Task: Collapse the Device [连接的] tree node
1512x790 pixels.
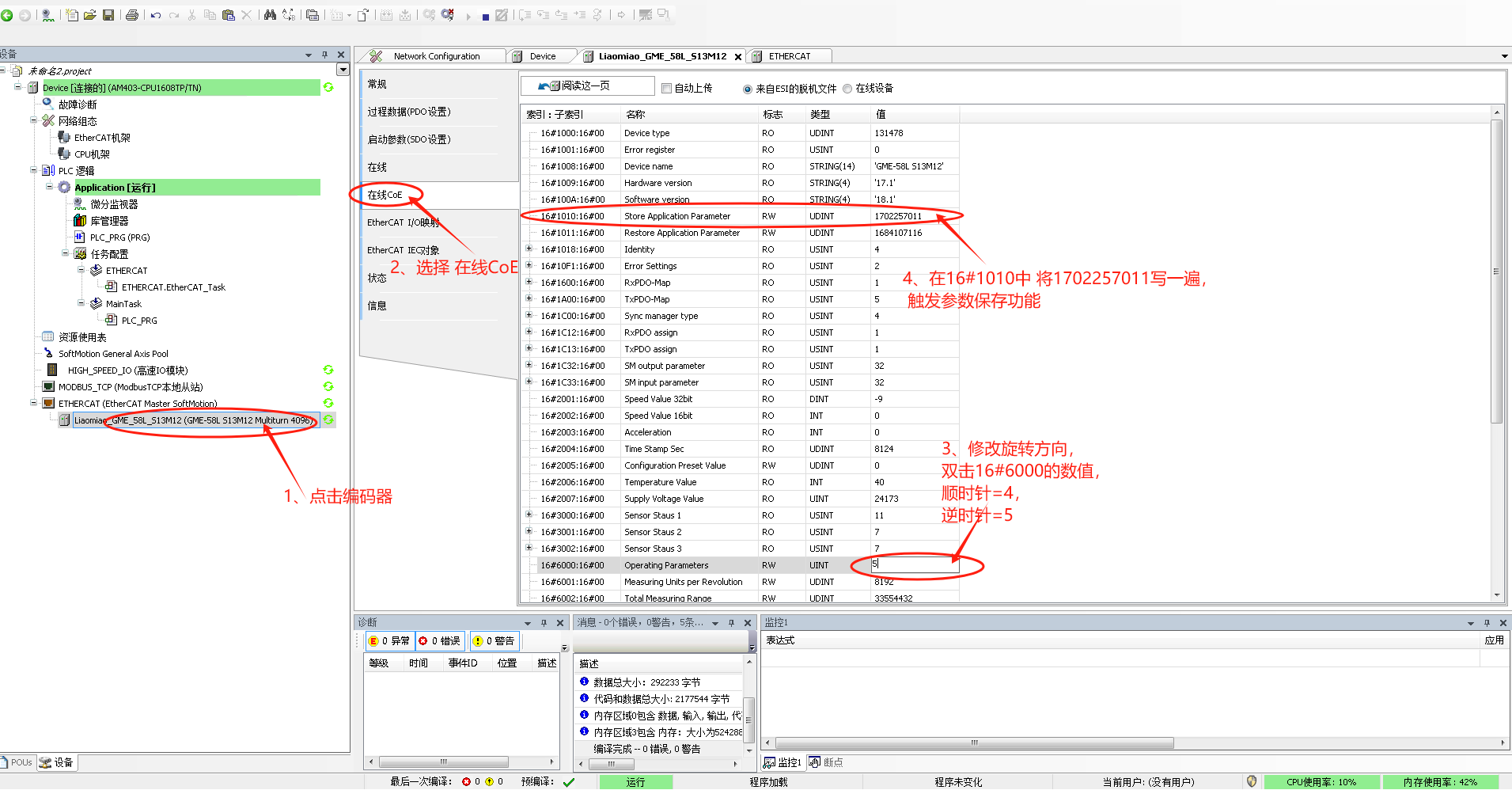Action: [x=17, y=87]
